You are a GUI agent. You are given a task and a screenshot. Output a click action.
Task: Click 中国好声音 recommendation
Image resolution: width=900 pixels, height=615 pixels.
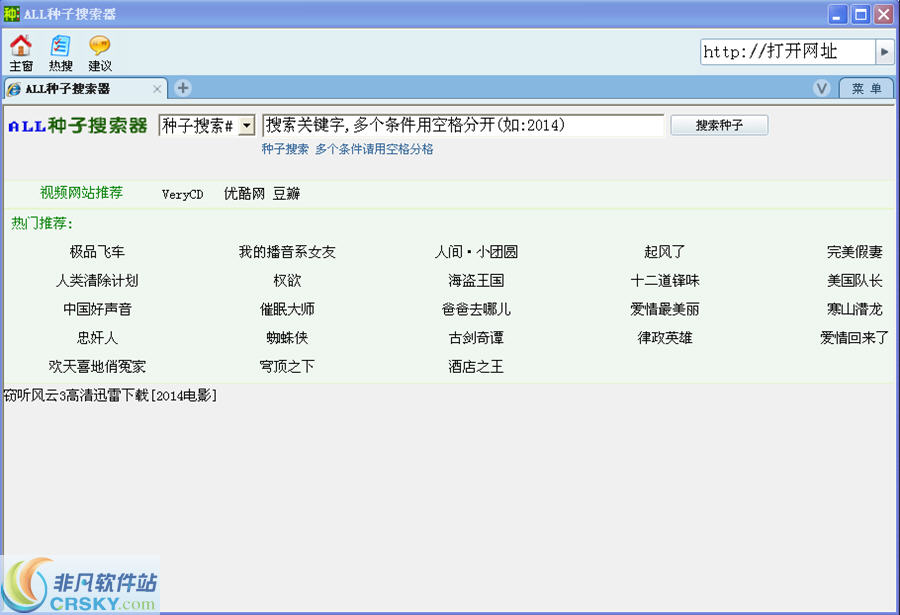tap(97, 309)
